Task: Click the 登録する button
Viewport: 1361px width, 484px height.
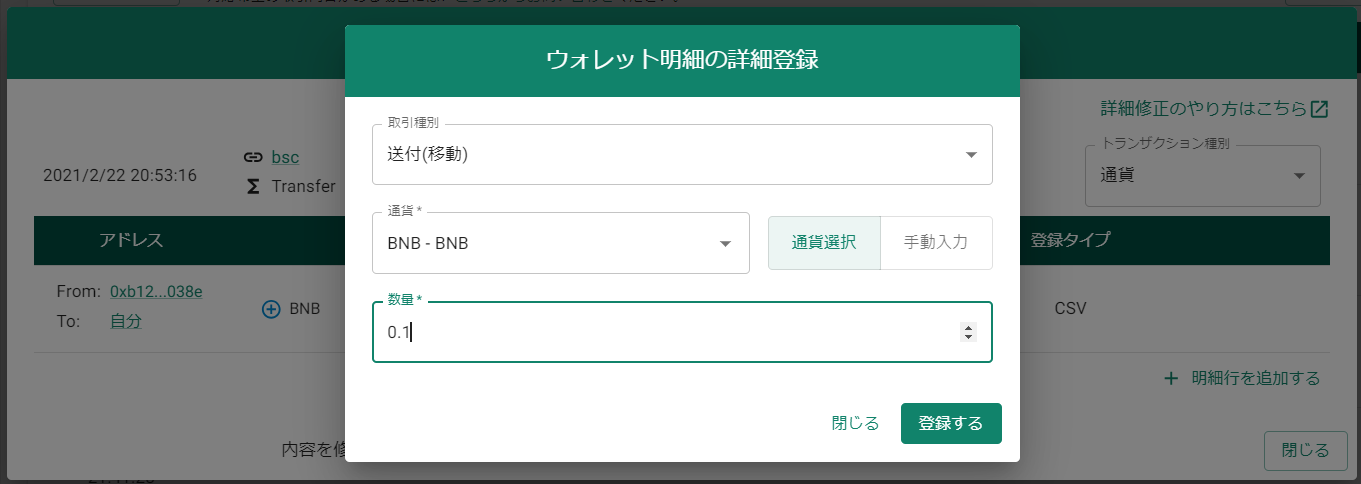Action: coord(951,423)
